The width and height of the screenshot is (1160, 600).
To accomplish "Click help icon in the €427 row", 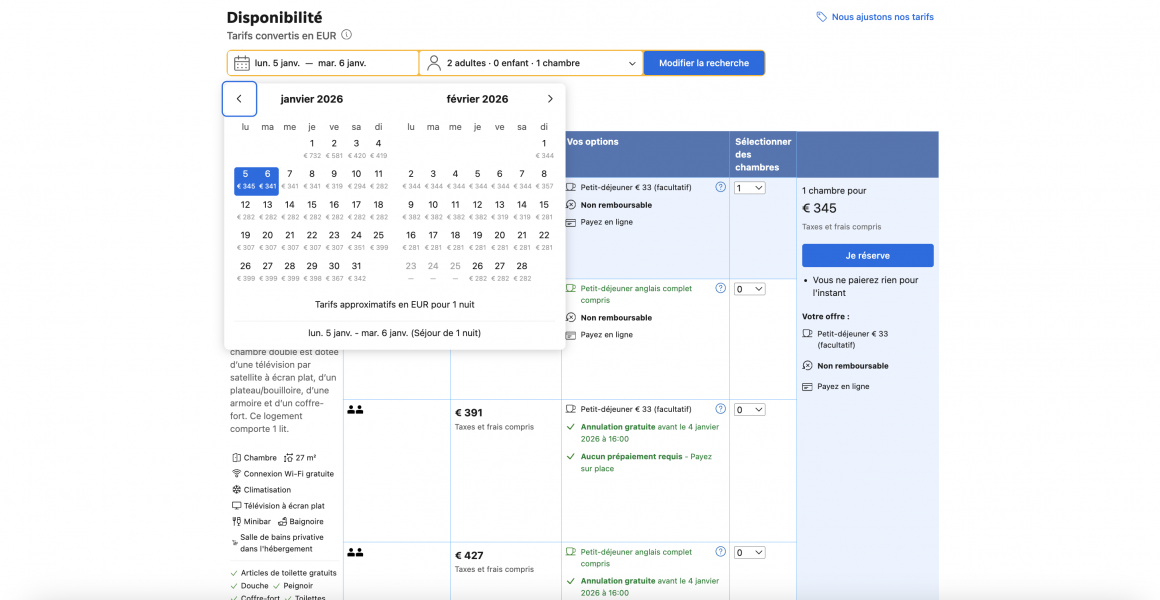I will click(x=720, y=552).
